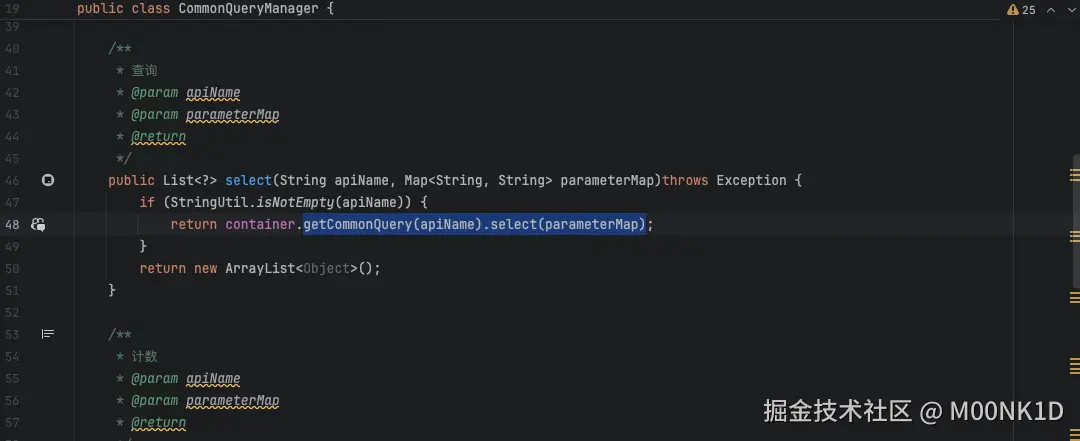
Task: Click the closing brace on line 51
Action: coord(112,290)
